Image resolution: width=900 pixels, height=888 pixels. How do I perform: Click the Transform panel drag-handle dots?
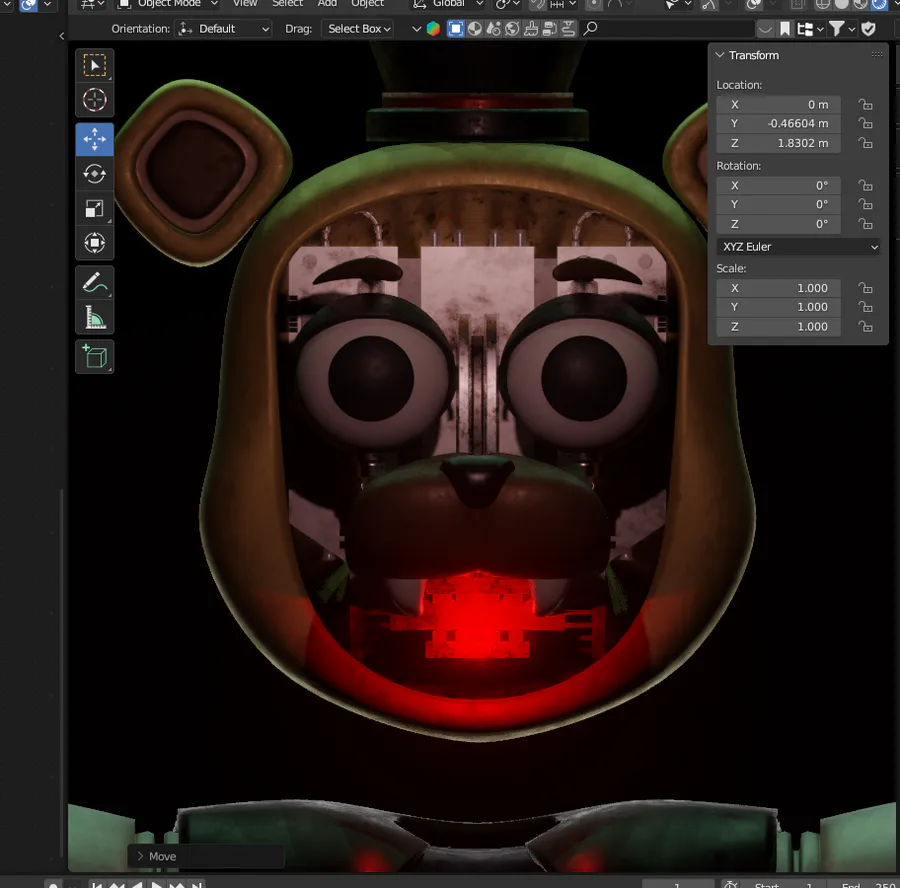[876, 55]
